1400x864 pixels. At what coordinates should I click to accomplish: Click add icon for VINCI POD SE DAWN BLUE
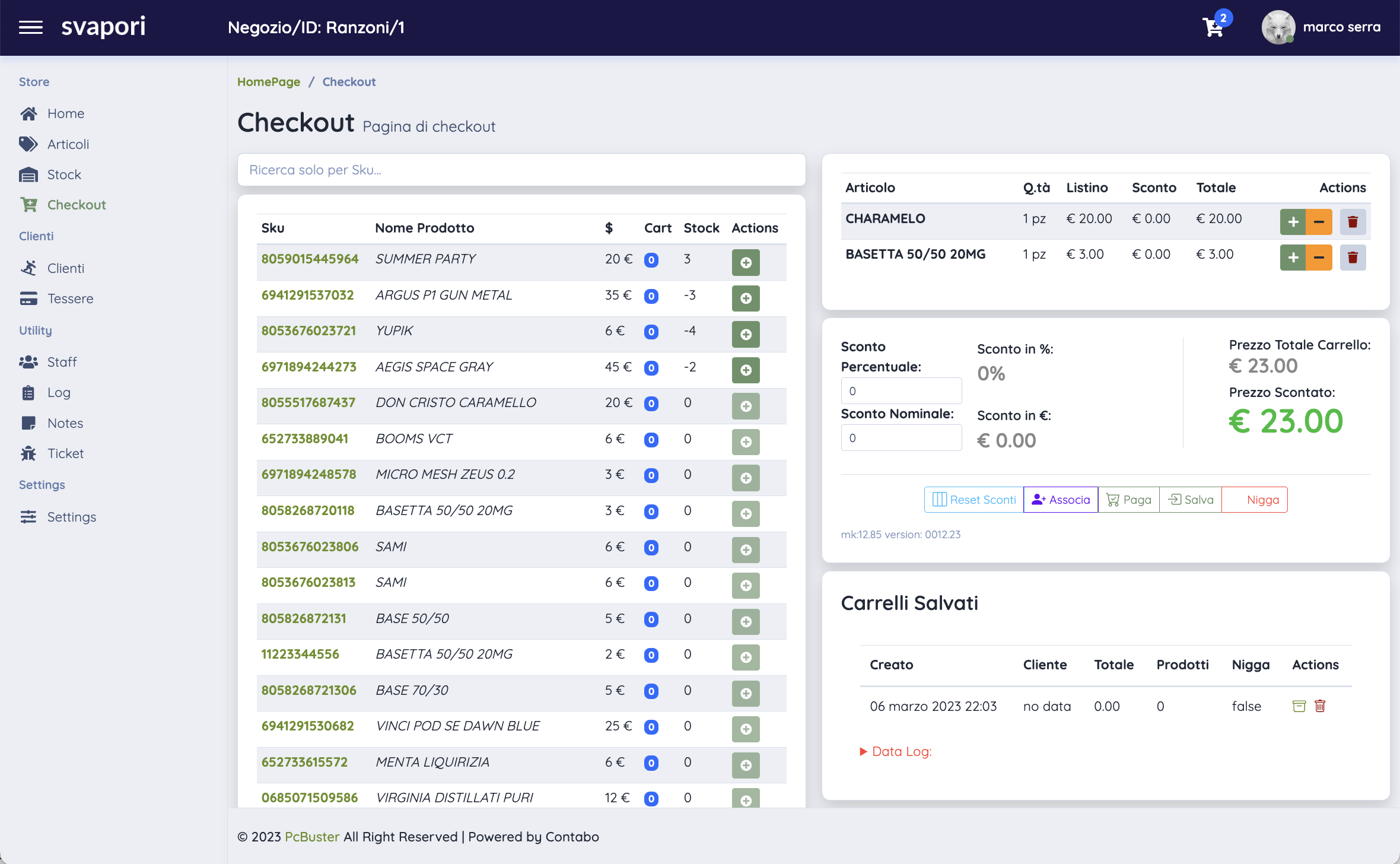746,729
